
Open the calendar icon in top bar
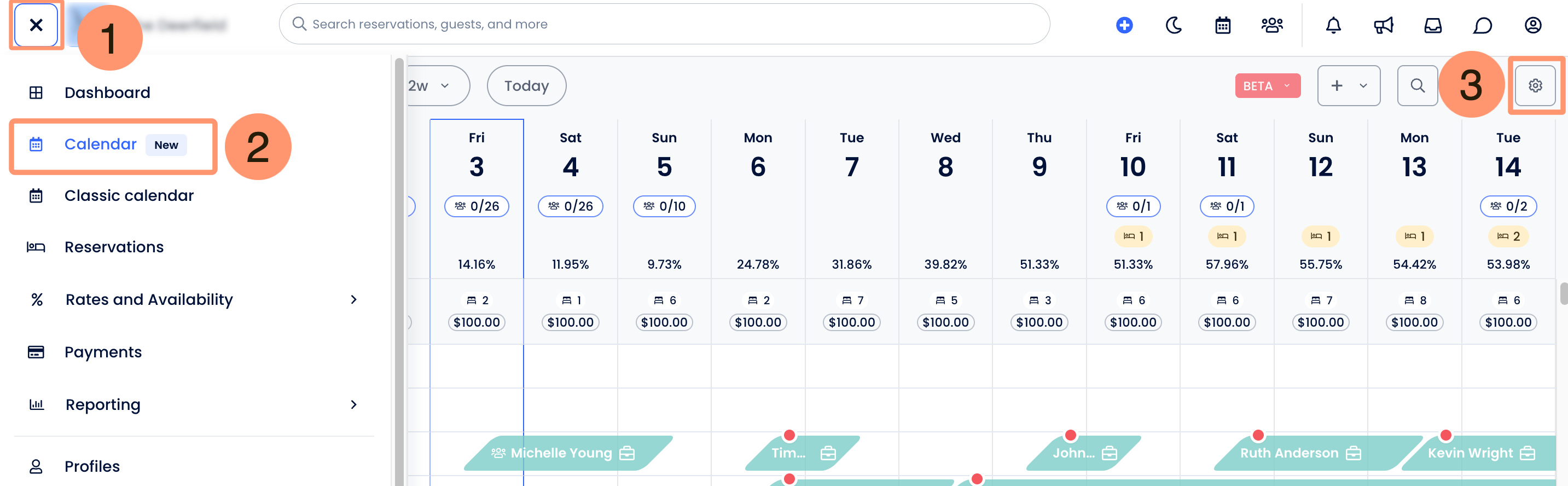click(x=1222, y=25)
